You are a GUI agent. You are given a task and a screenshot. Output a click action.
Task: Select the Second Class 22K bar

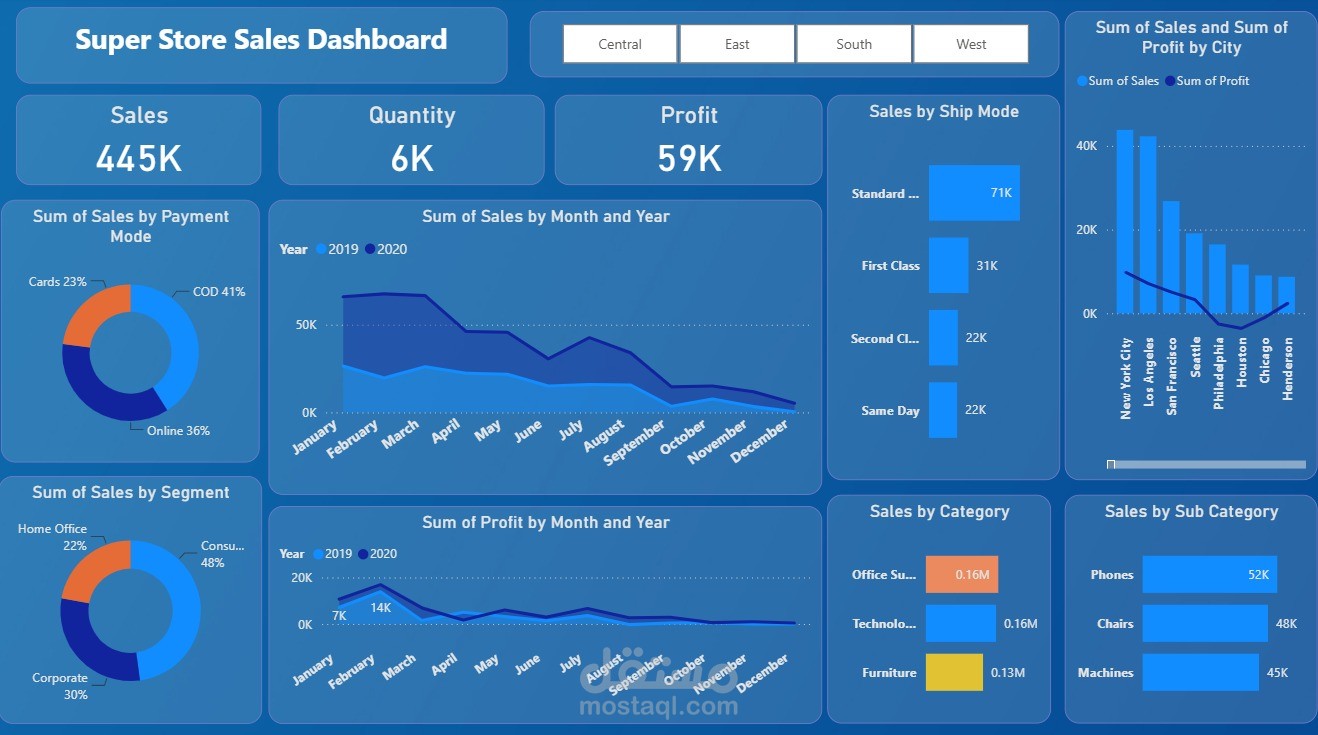943,338
